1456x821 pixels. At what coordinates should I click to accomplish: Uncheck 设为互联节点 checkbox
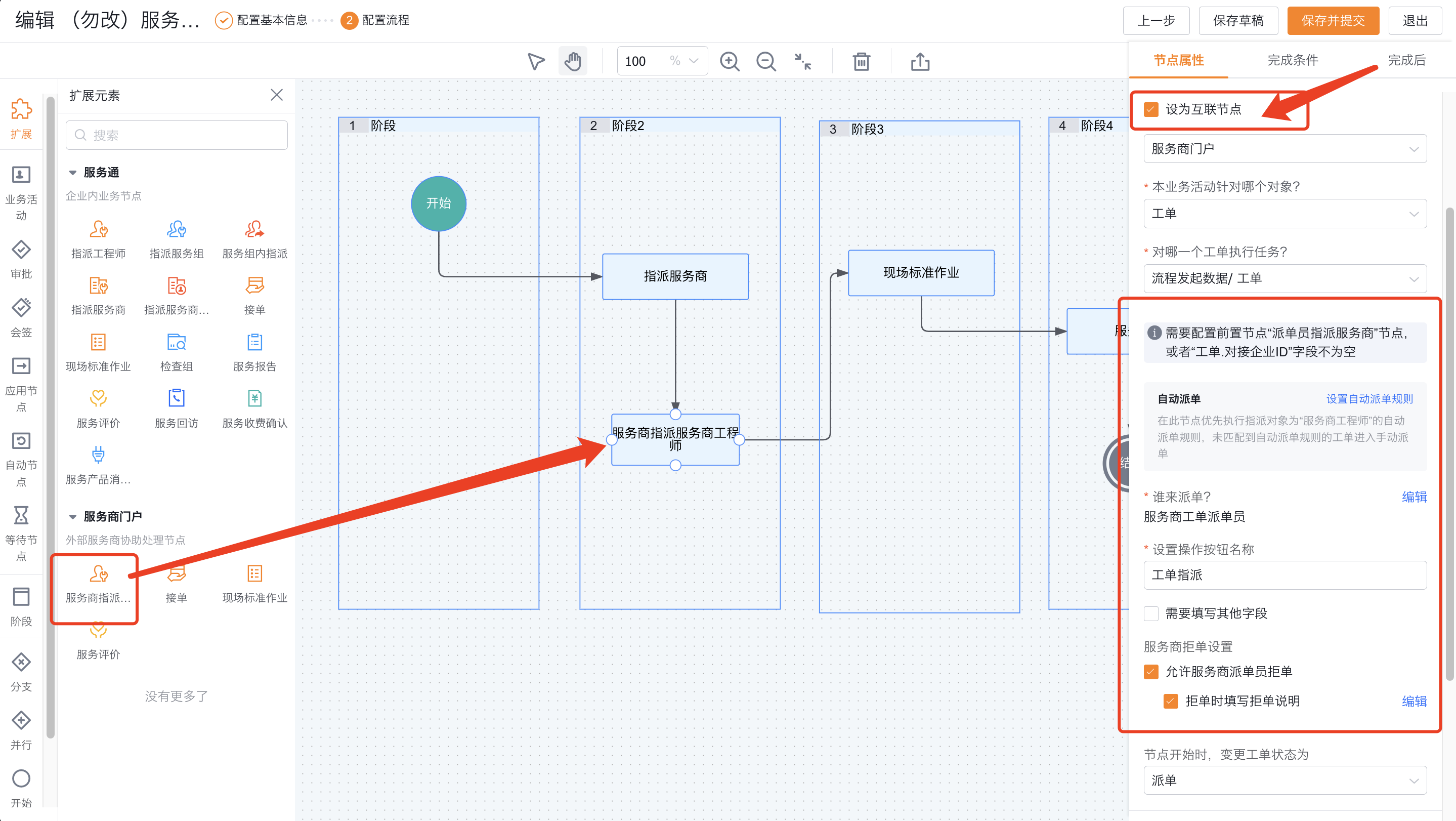click(x=1151, y=109)
